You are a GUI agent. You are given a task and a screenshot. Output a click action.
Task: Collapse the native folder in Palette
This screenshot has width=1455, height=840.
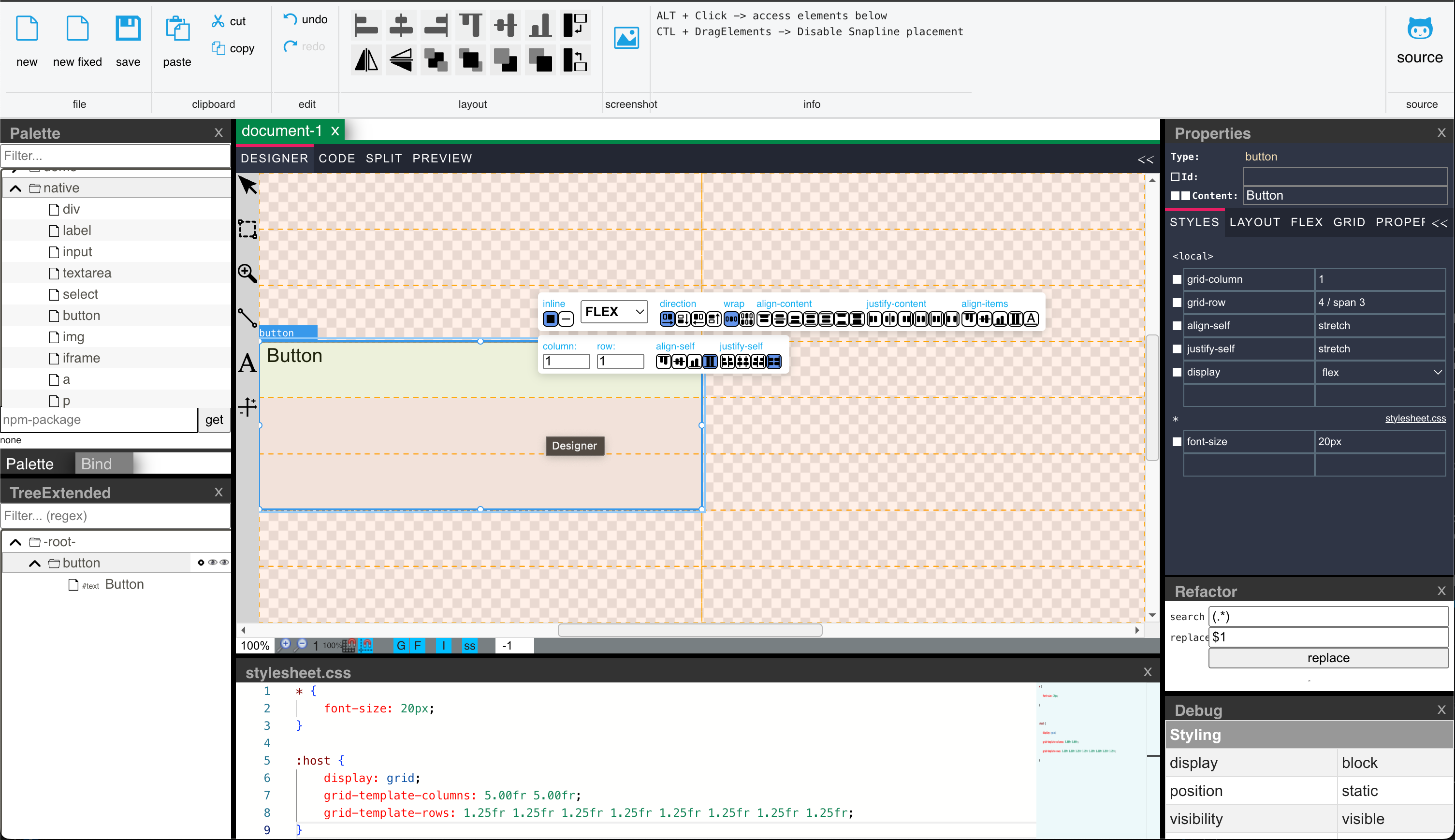tap(15, 188)
